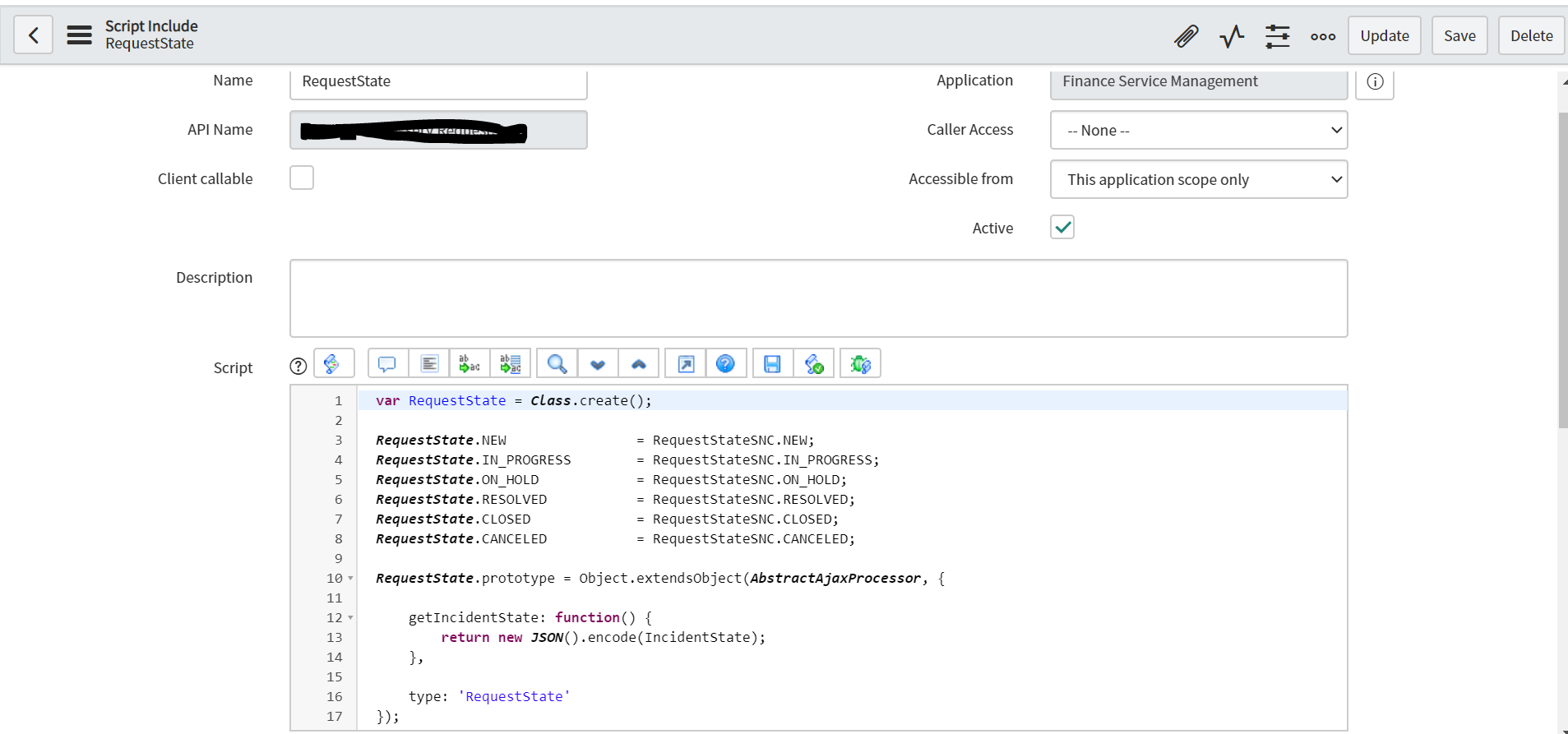Click the Application info icon

click(1375, 81)
